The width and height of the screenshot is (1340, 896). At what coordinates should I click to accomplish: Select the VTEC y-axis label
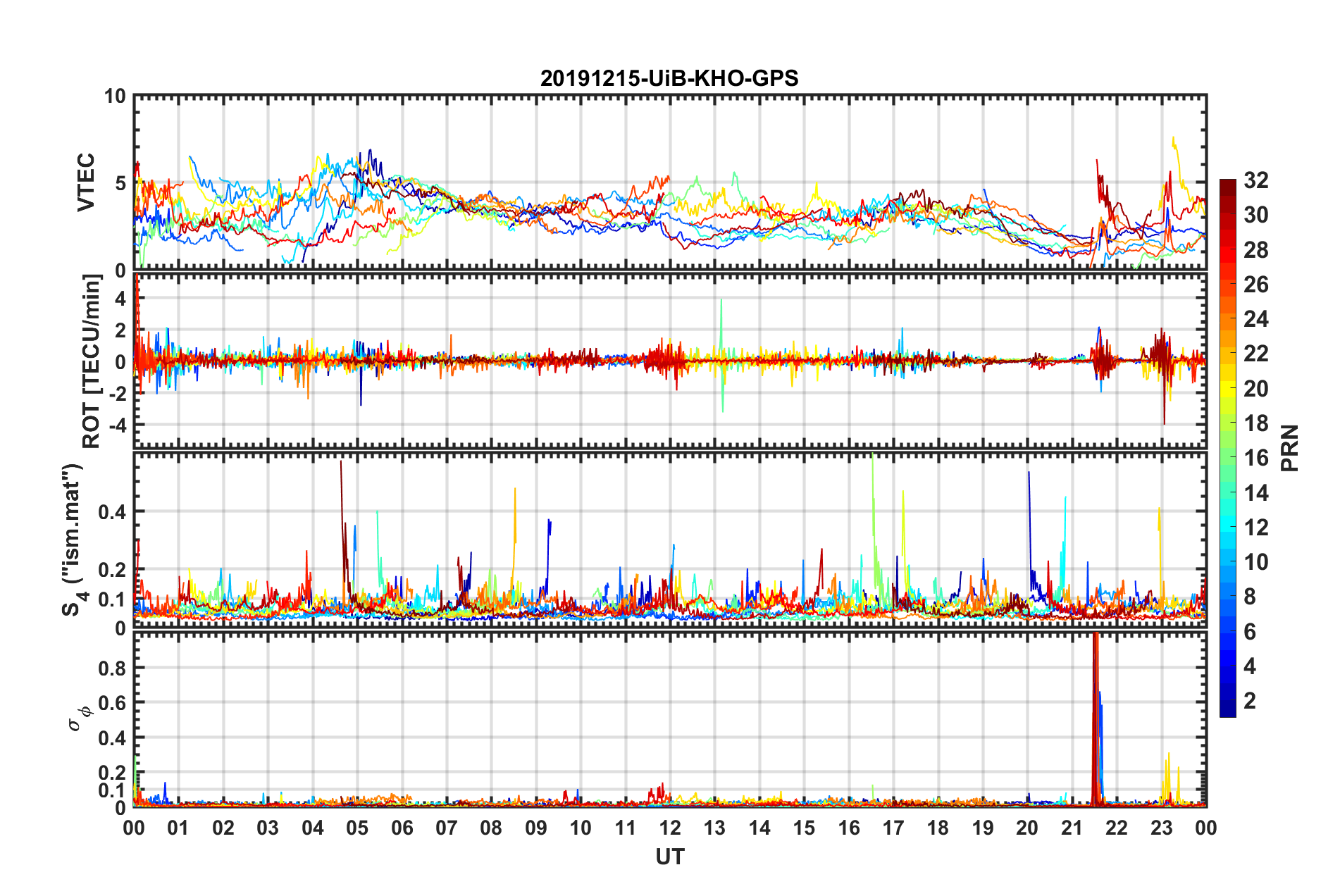86,182
